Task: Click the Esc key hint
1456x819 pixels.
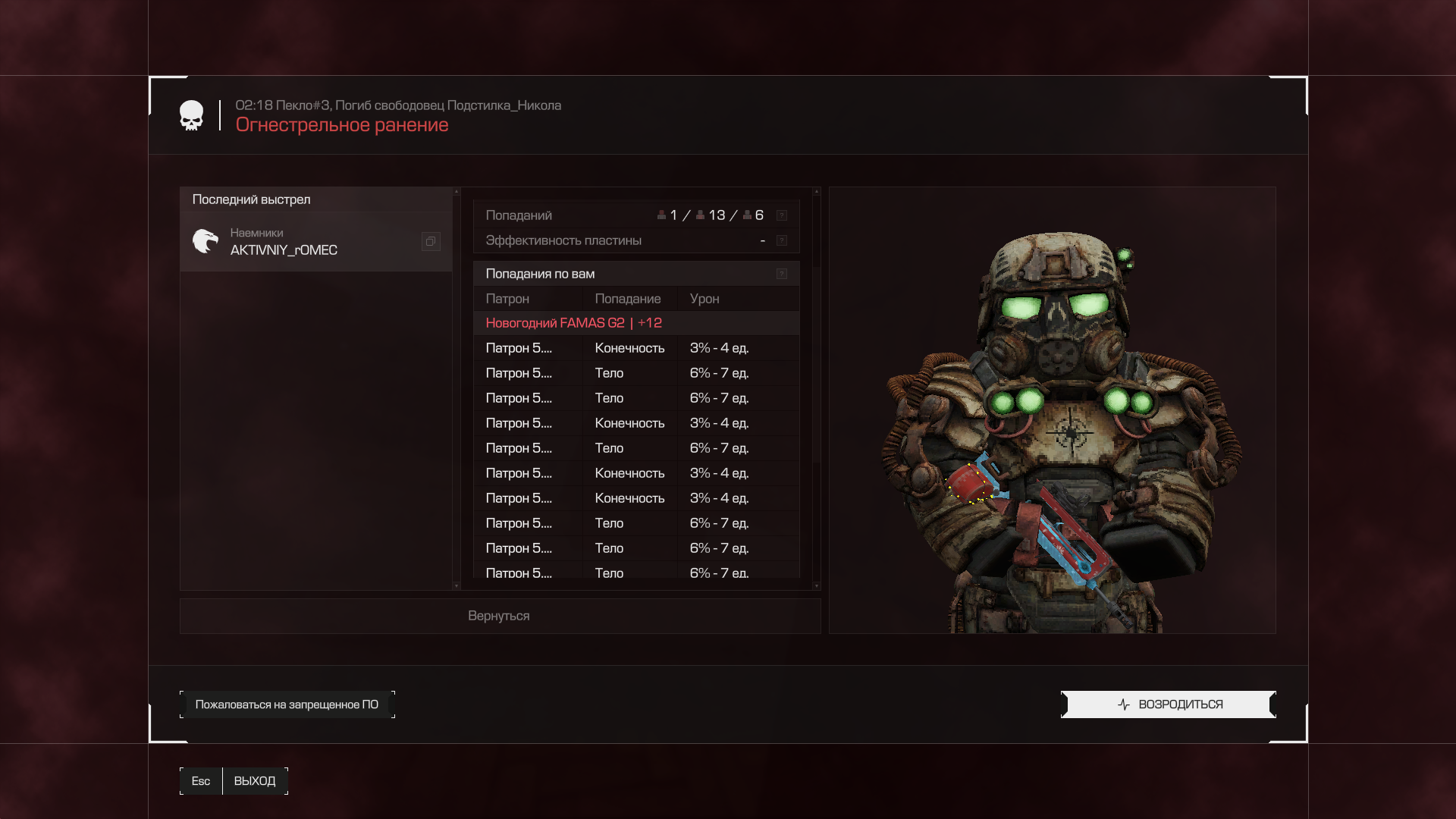Action: coord(201,781)
